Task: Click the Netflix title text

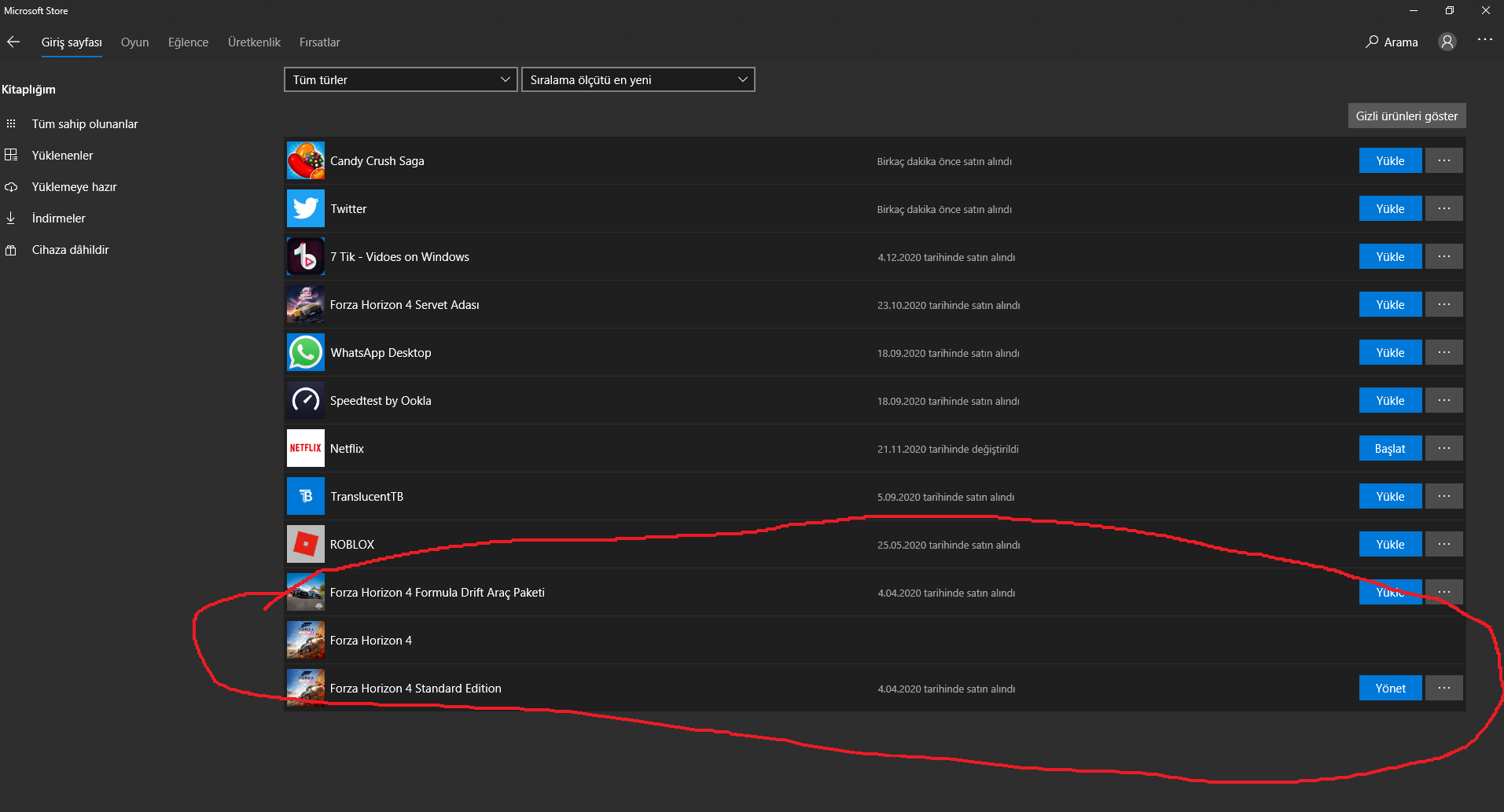Action: point(347,449)
